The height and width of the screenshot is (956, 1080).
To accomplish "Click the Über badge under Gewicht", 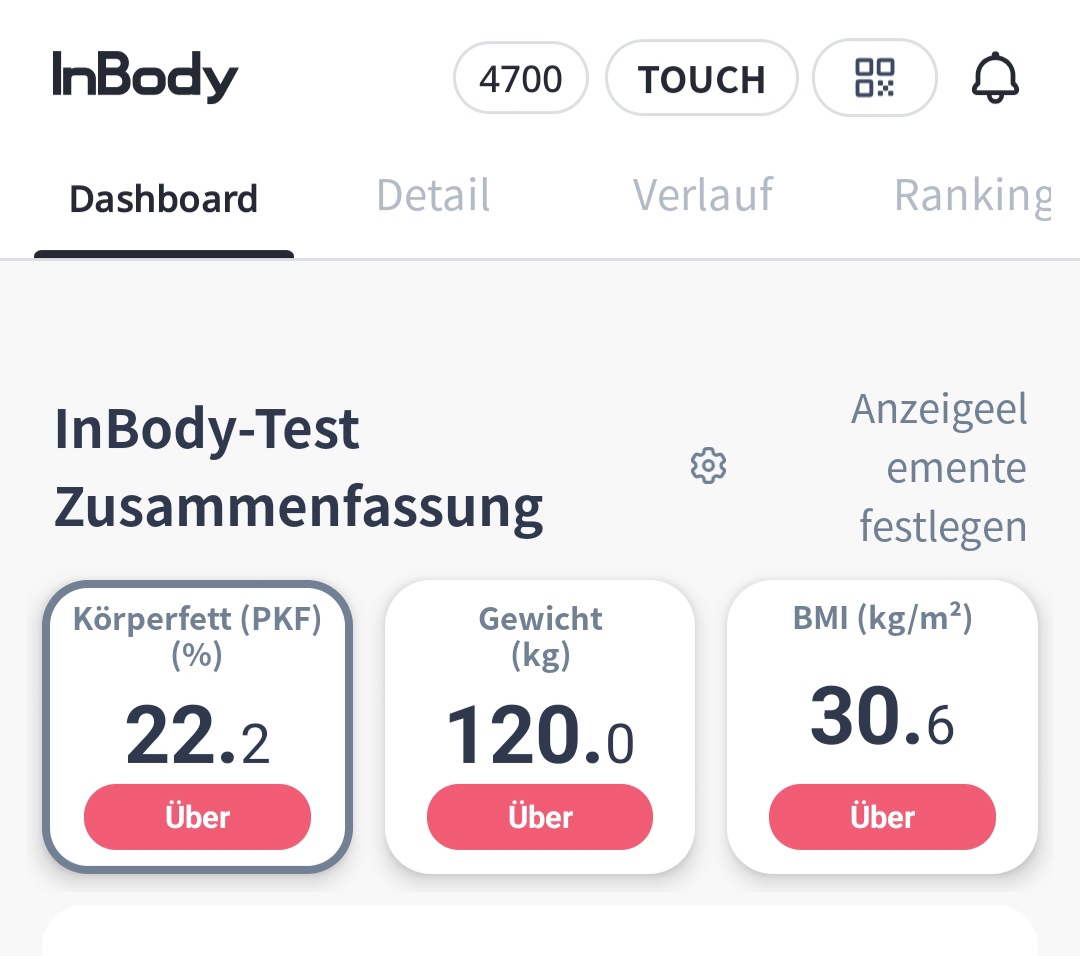I will 540,817.
